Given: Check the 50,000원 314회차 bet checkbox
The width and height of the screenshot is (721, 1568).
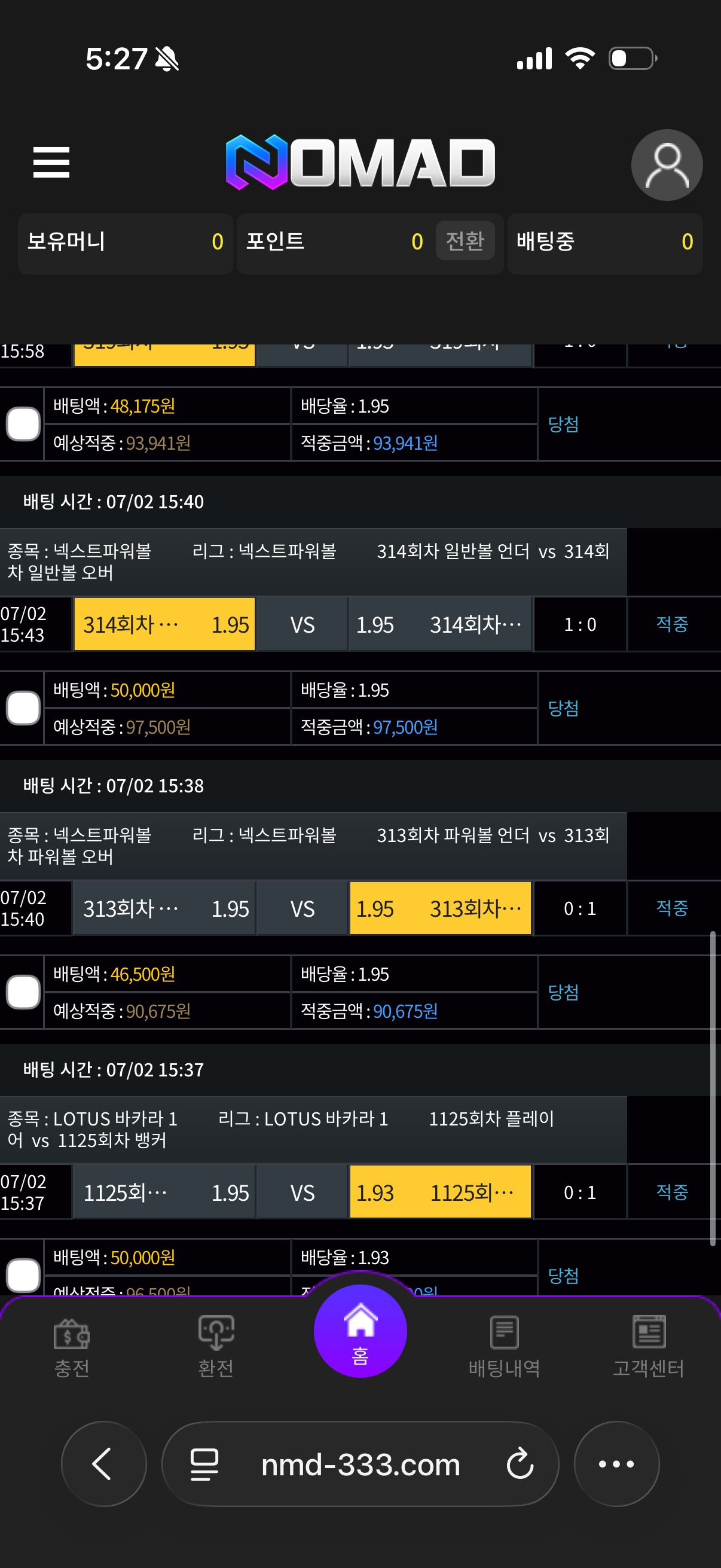Looking at the screenshot, I should click(x=23, y=708).
